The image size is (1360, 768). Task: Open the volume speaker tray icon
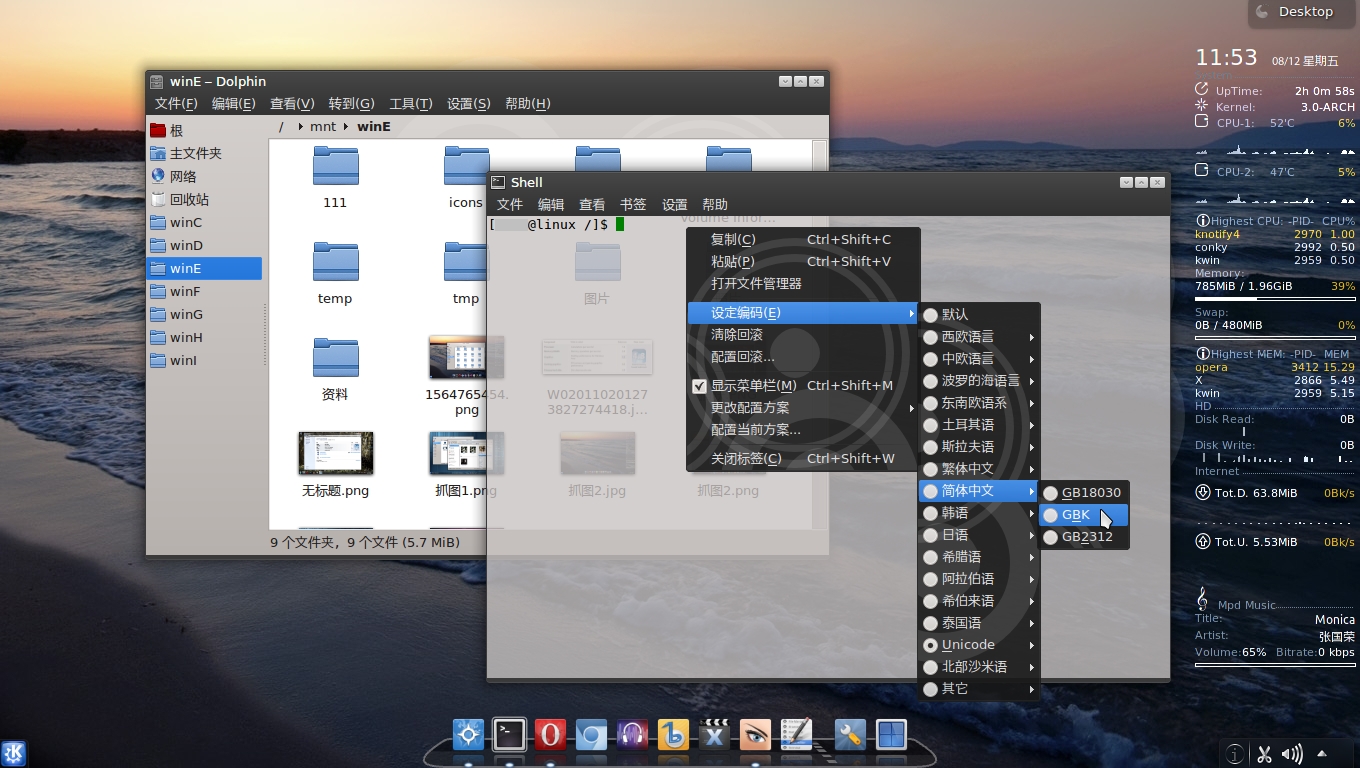[x=1292, y=754]
